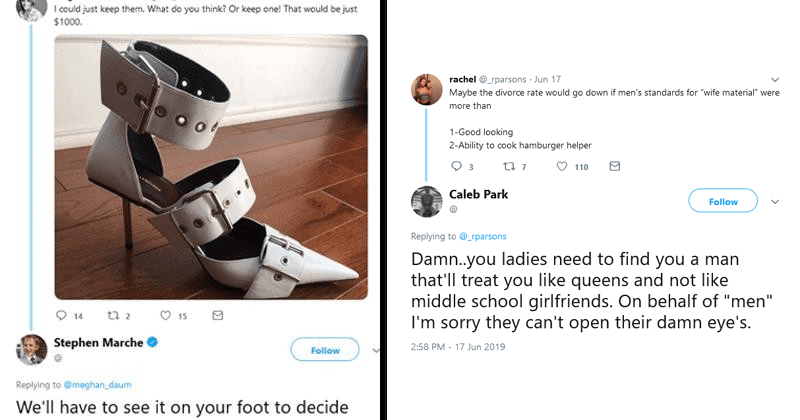Retweet rachel's tweet with 7 retweets

(x=508, y=166)
